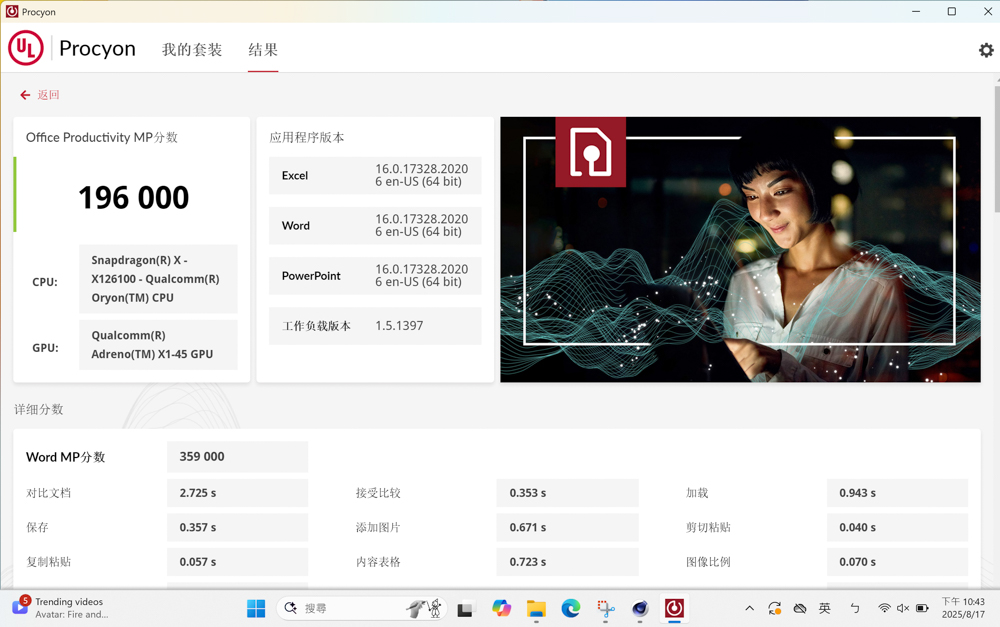Click the Word MP分数 label
This screenshot has height=627, width=1000.
coord(66,457)
